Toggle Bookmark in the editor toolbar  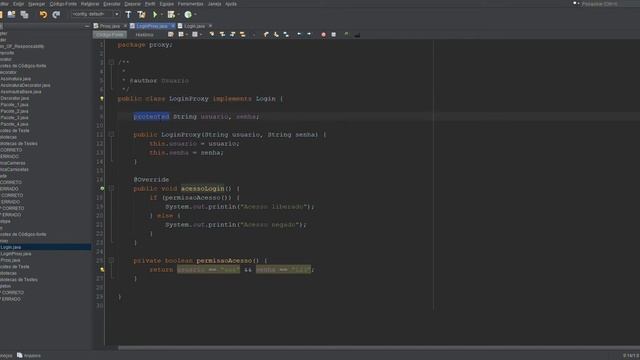[286, 35]
